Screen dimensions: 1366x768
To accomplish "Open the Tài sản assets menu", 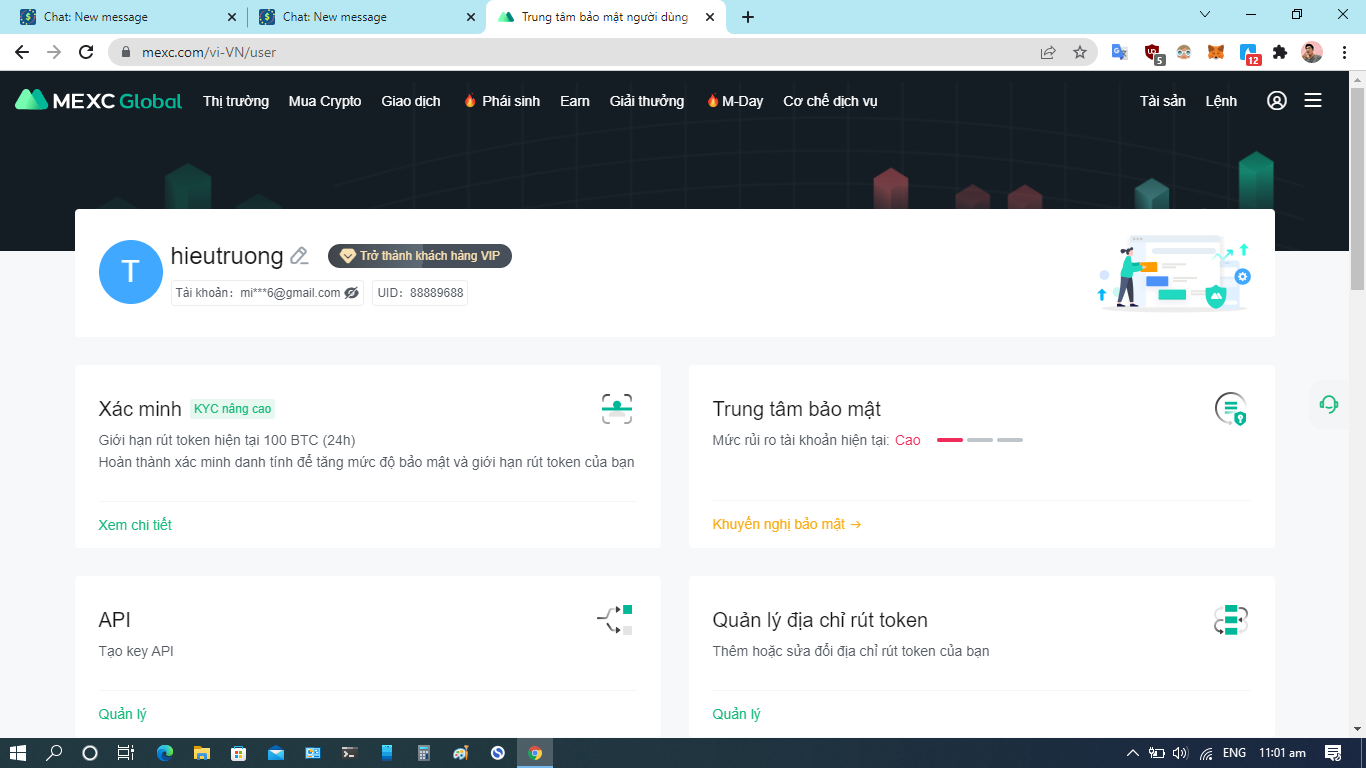I will pos(1163,101).
